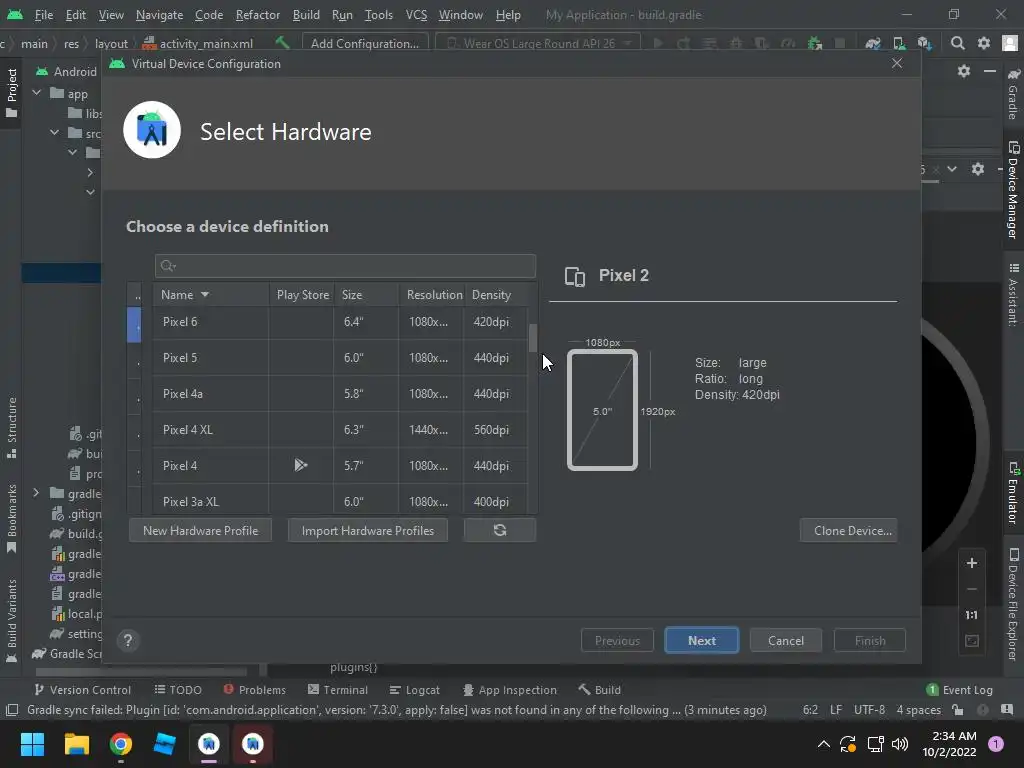Collapse the src folder in the project tree
The image size is (1024, 768).
pyautogui.click(x=55, y=133)
